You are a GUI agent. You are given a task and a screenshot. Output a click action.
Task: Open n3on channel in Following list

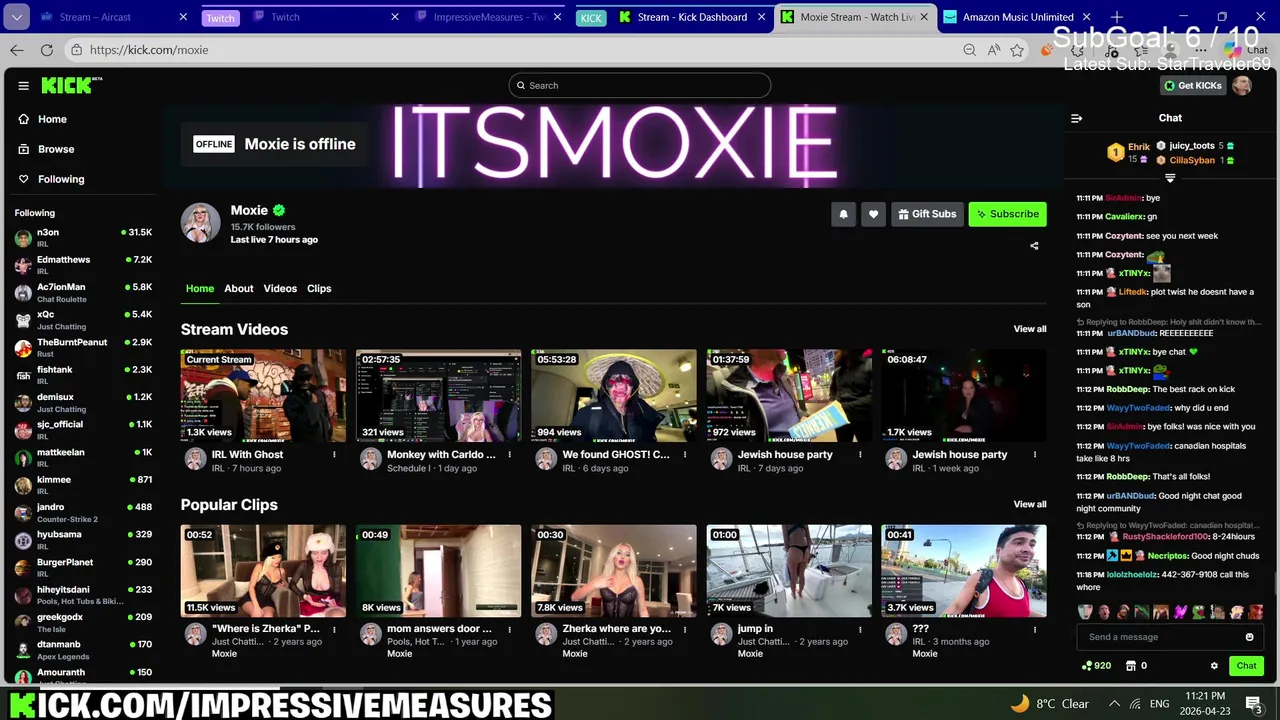[x=83, y=238]
